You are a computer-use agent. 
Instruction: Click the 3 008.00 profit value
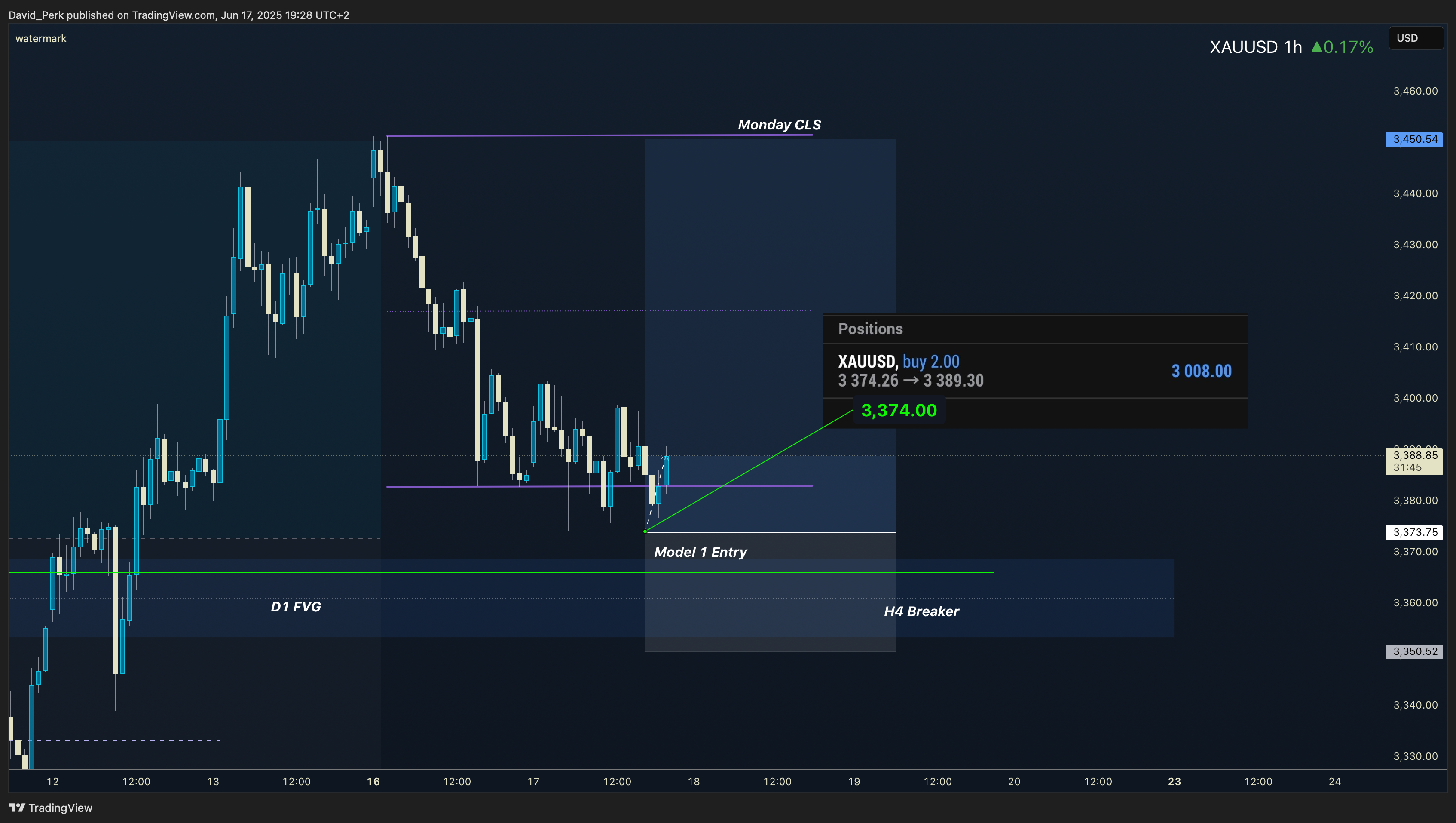tap(1202, 371)
